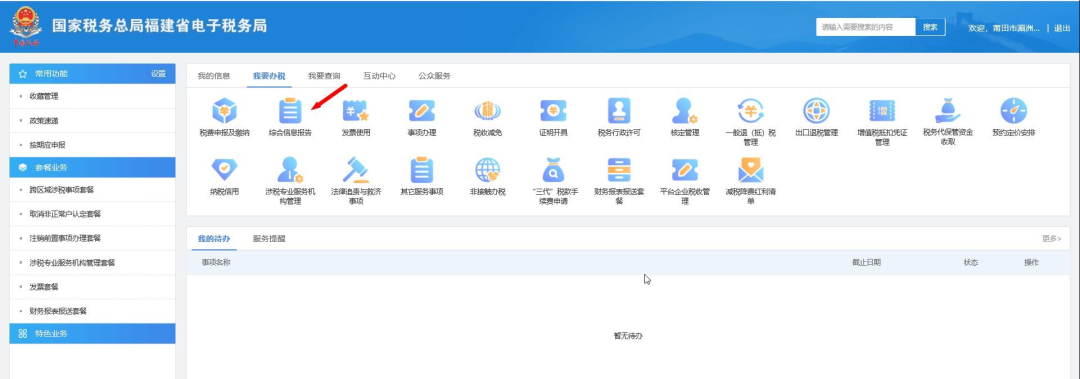
Task: Open 财务报表报送套餐 icon
Action: tap(619, 170)
